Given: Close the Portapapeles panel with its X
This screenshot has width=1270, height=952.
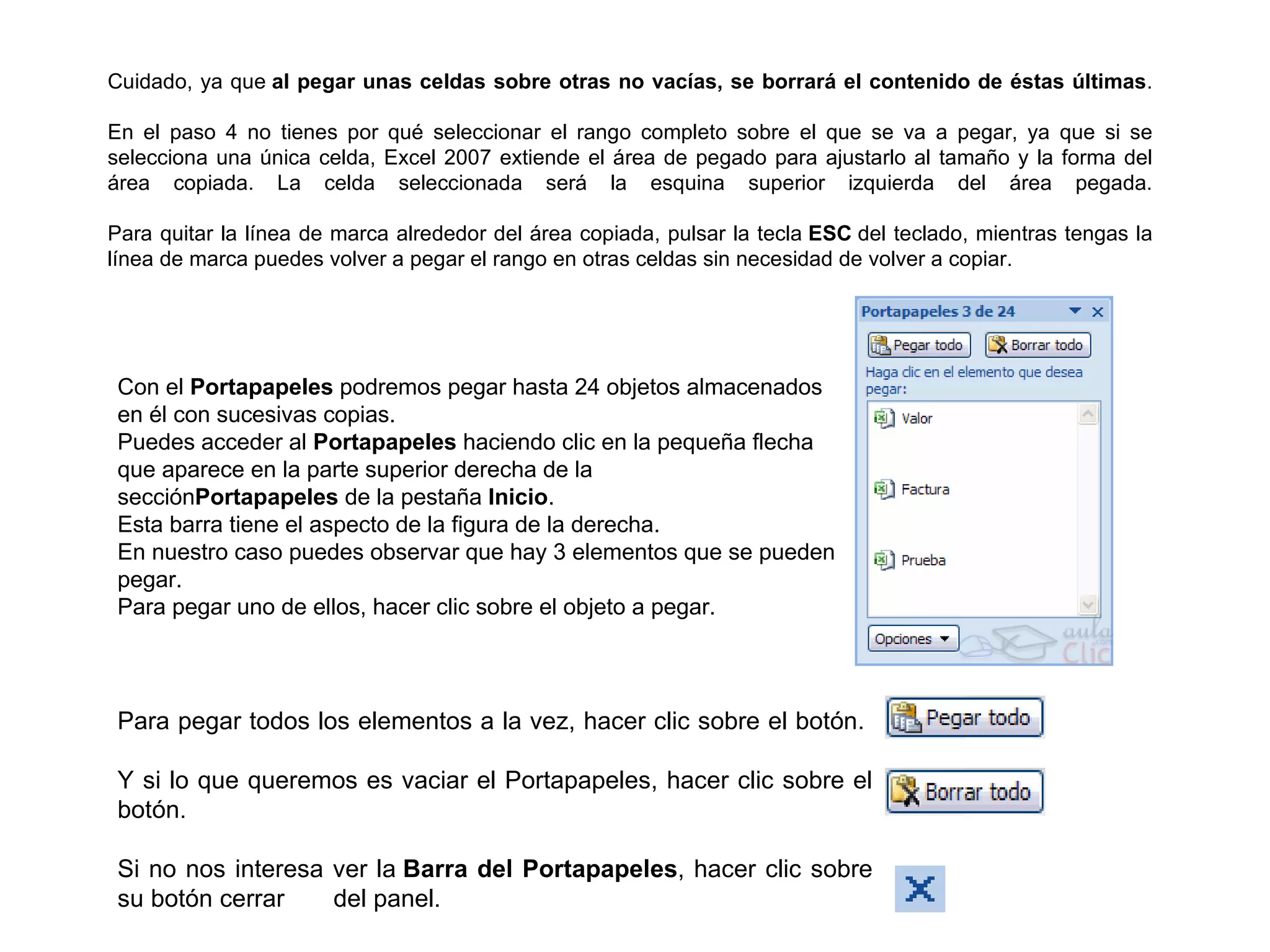Looking at the screenshot, I should coord(1097,312).
